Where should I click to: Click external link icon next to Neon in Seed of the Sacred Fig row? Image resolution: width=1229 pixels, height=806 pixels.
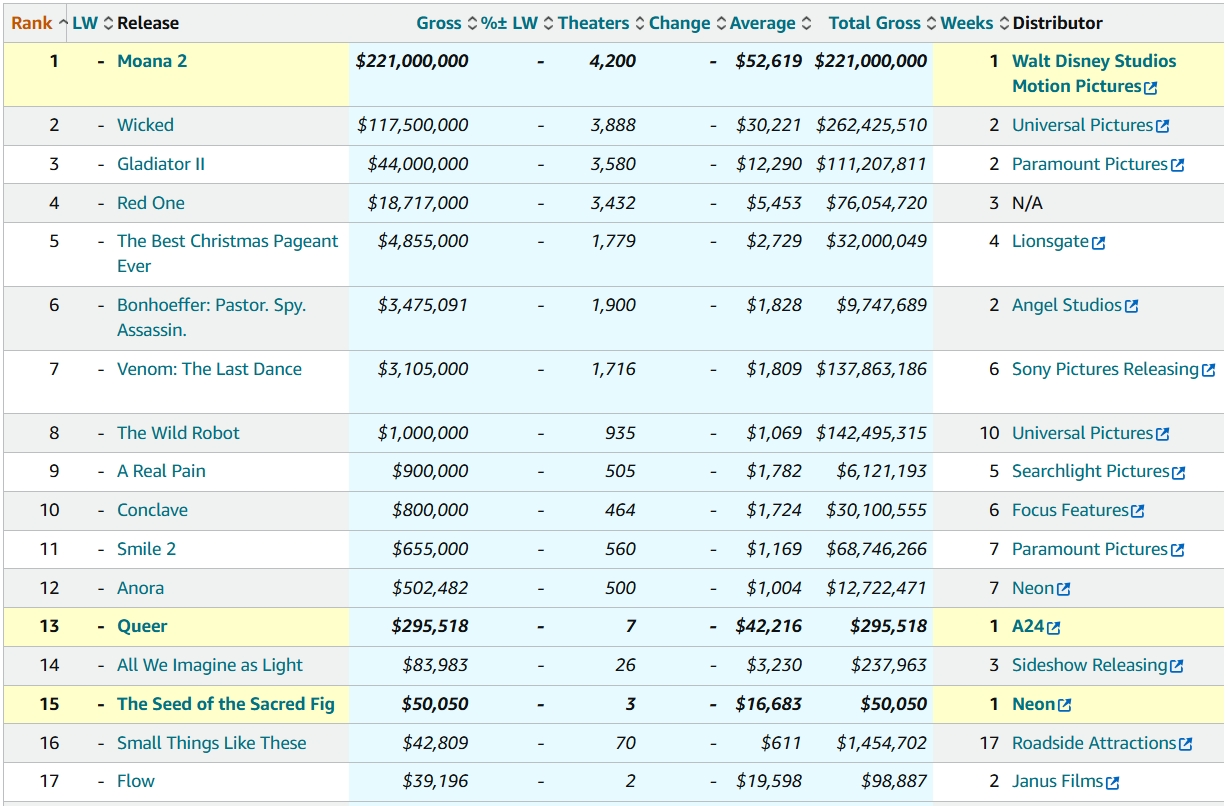click(1064, 706)
